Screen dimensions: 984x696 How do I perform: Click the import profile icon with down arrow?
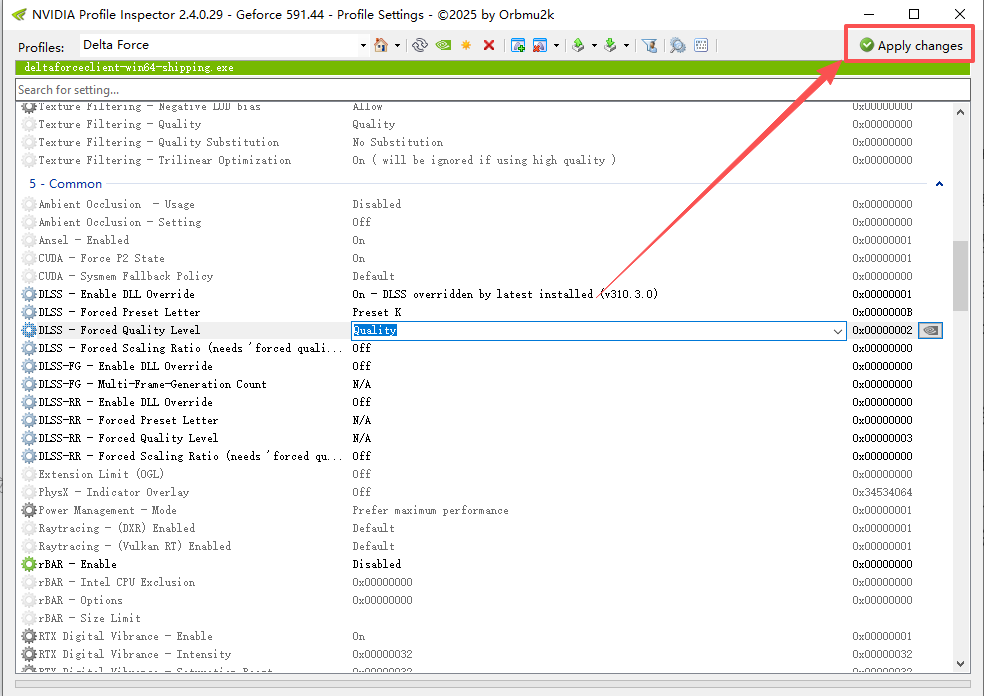[610, 45]
